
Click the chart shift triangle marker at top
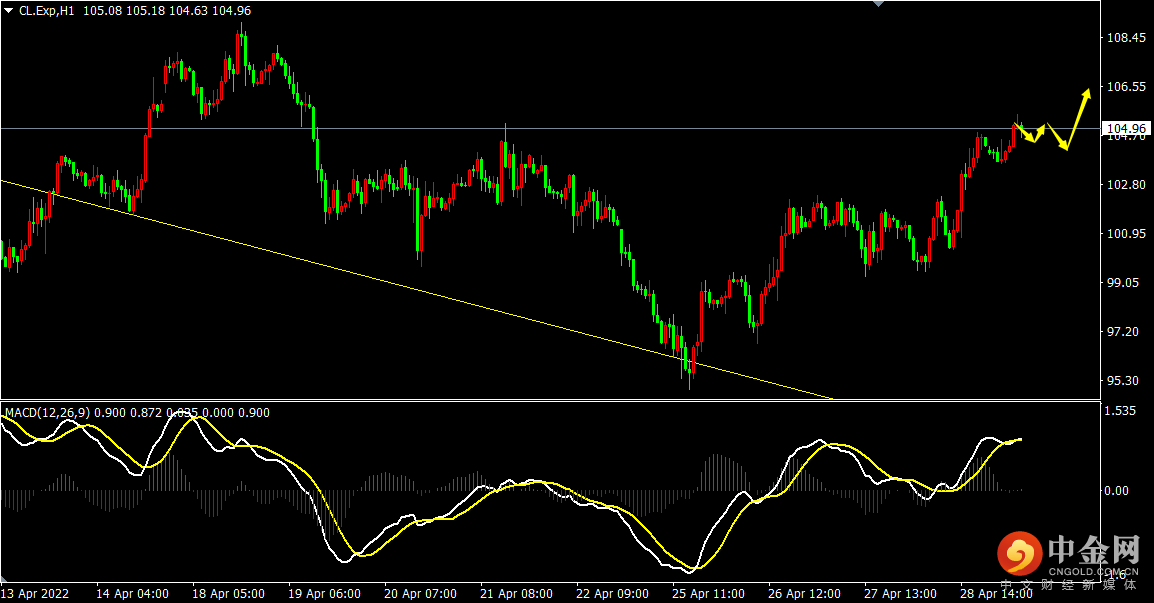coord(878,4)
